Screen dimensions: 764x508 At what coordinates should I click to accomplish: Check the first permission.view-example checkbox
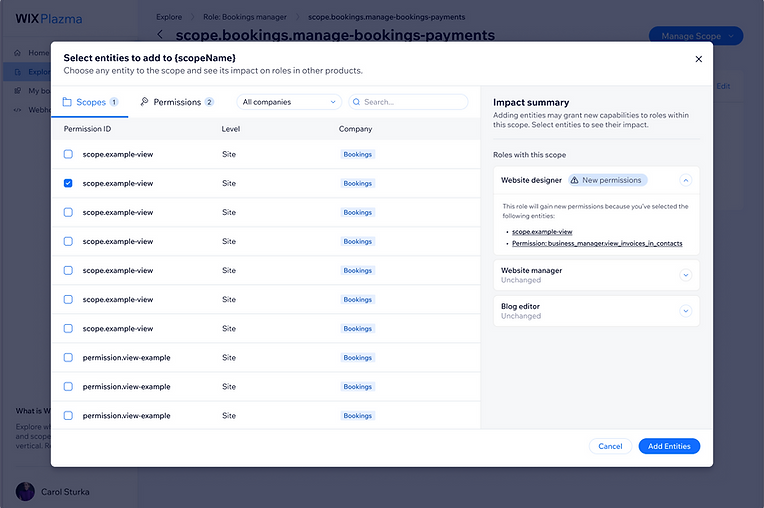tap(68, 357)
